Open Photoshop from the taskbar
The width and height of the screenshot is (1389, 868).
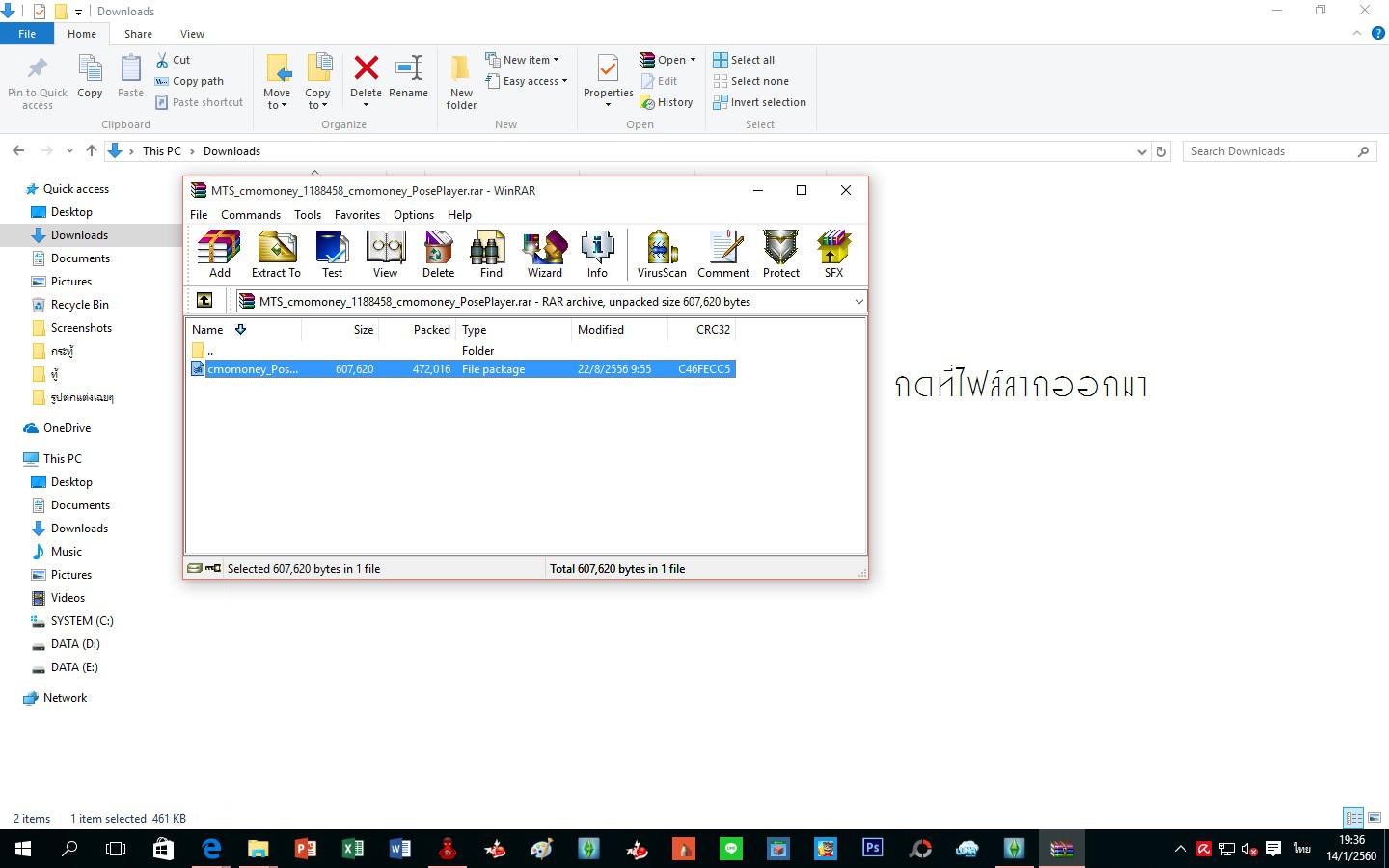(x=873, y=849)
